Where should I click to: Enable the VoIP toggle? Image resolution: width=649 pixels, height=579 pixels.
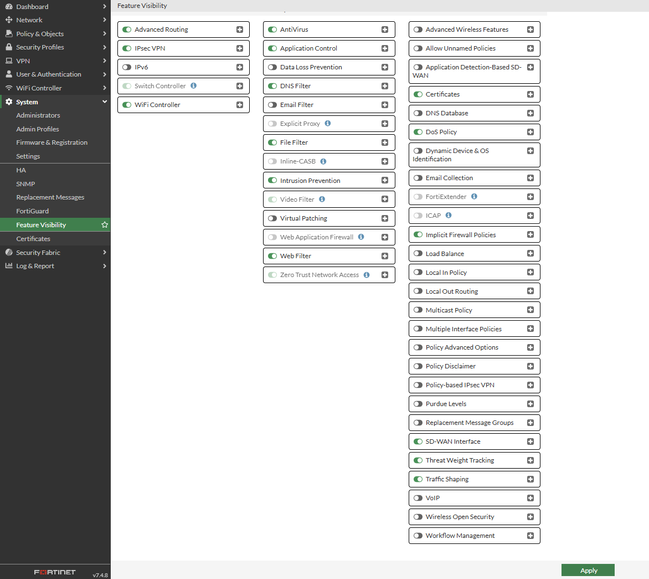click(x=418, y=498)
